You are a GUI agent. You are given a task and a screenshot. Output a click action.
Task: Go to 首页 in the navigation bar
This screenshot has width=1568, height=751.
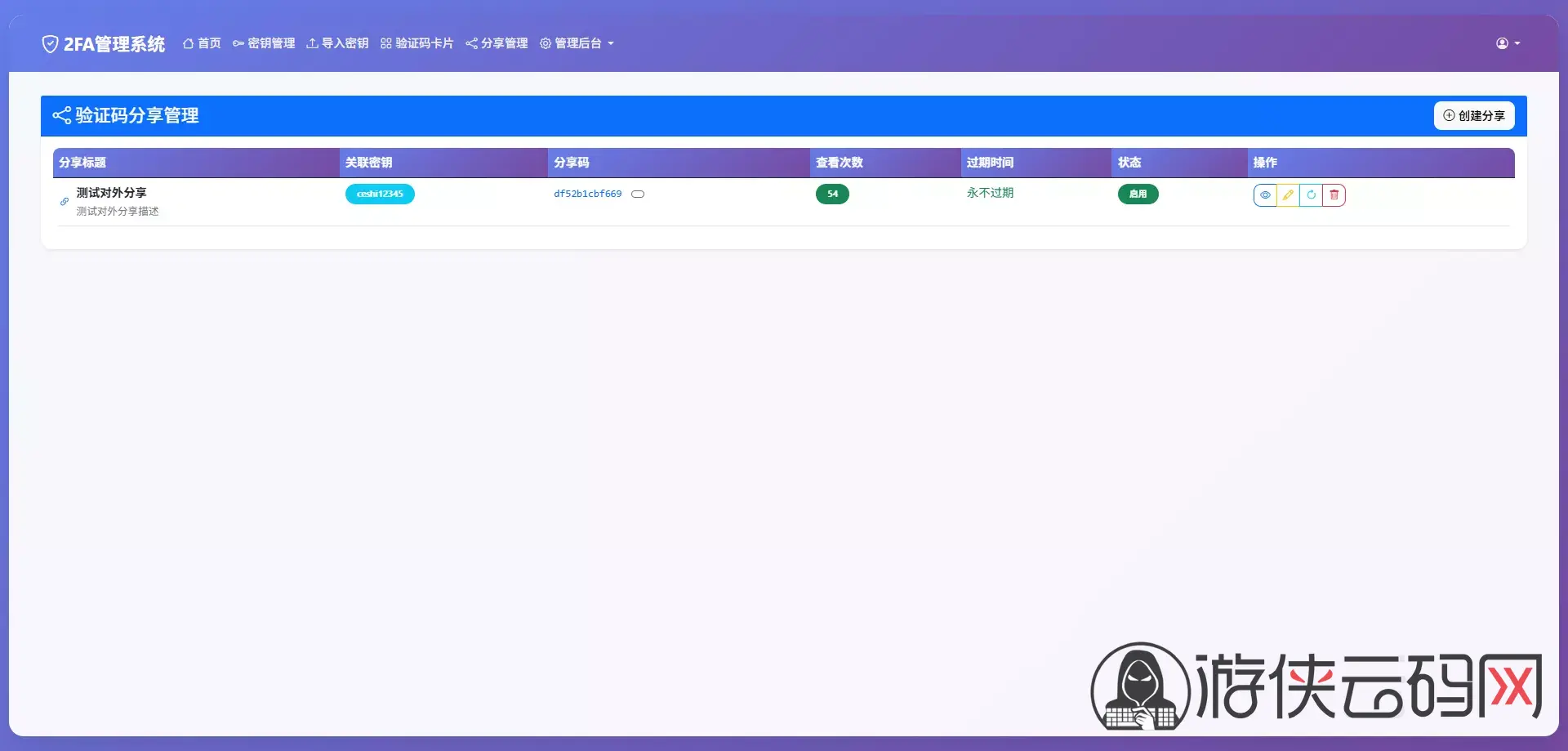[x=202, y=43]
